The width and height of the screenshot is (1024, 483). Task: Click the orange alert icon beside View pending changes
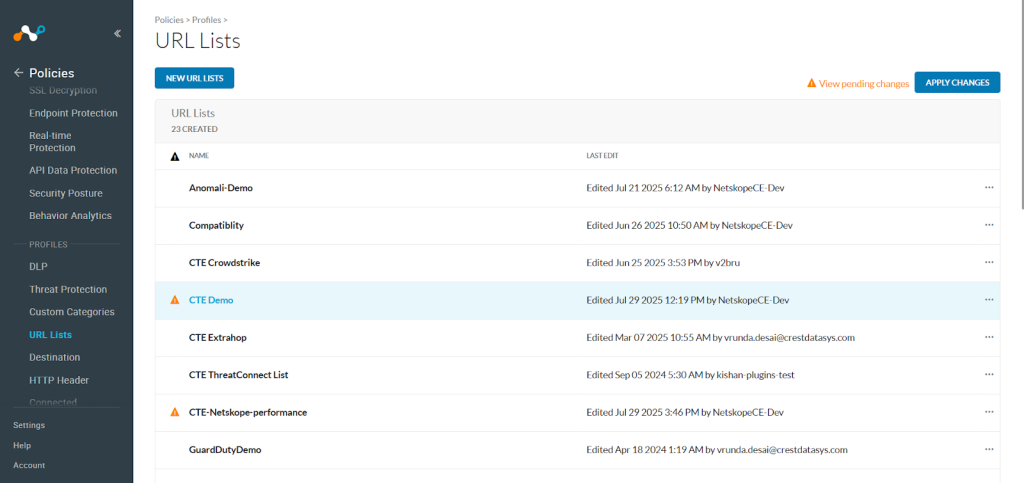812,83
